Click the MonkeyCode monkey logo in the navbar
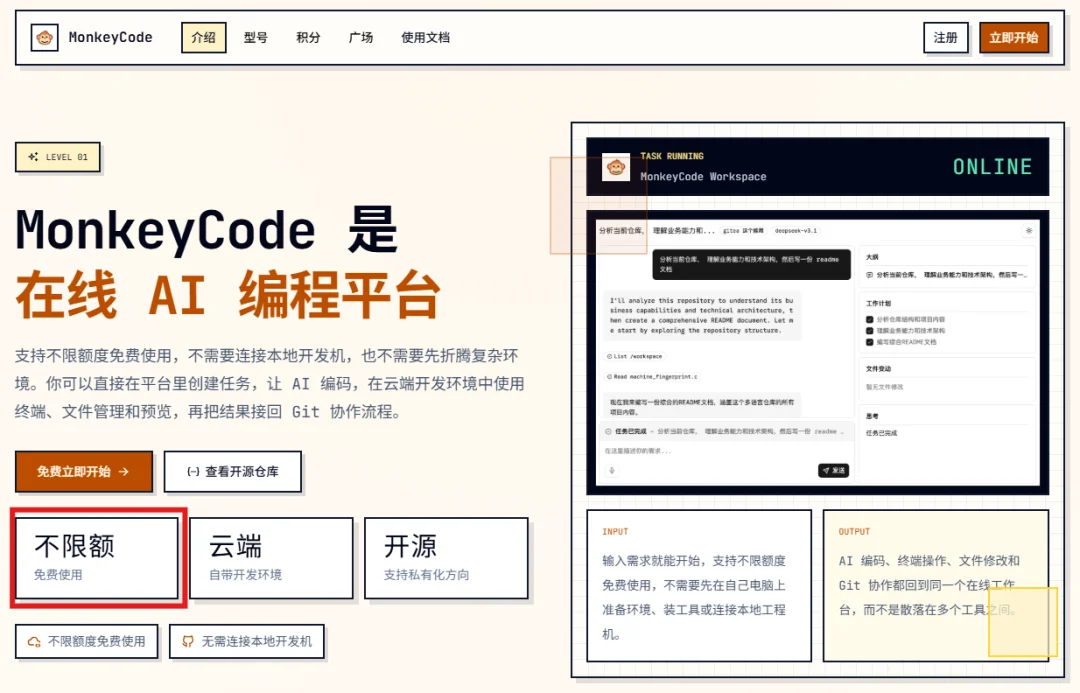The height and width of the screenshot is (693, 1080). tap(45, 37)
